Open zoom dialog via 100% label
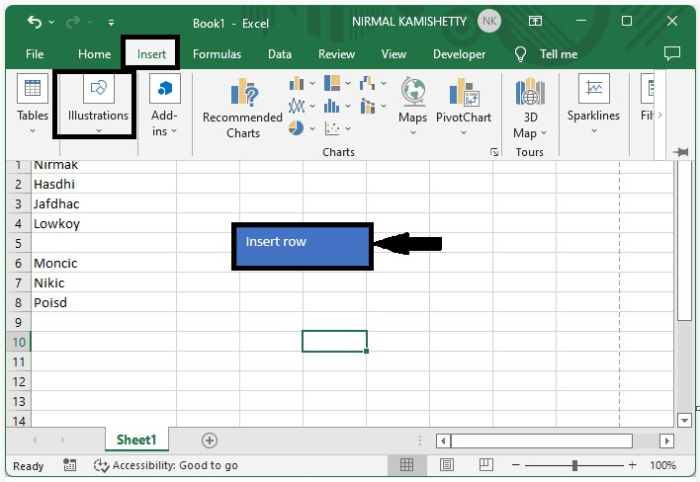Viewport: 700px width, 482px height. (x=663, y=465)
